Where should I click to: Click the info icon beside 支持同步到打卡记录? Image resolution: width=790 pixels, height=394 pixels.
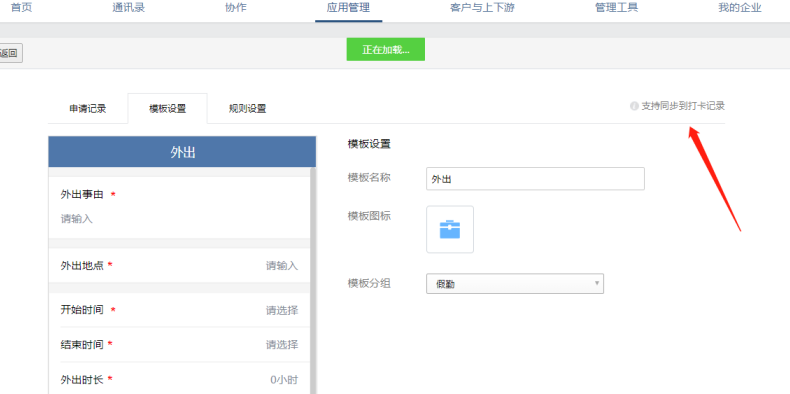point(634,106)
